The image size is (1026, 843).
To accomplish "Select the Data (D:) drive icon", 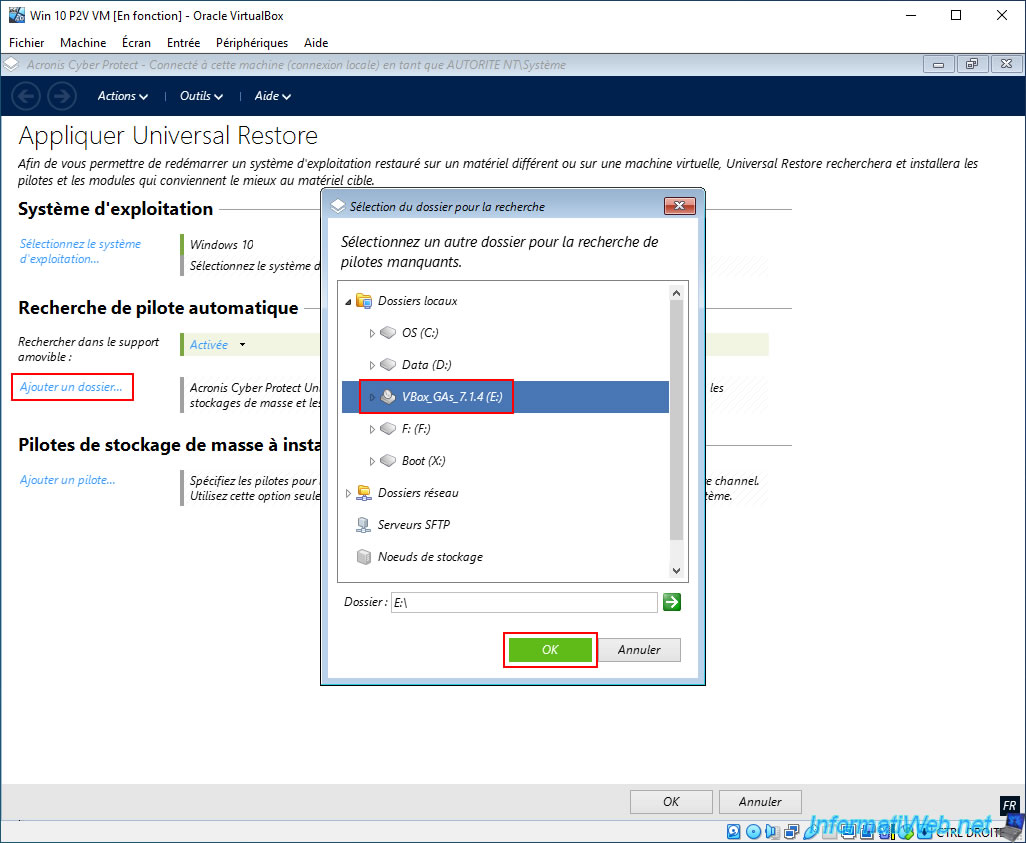I will pos(388,365).
